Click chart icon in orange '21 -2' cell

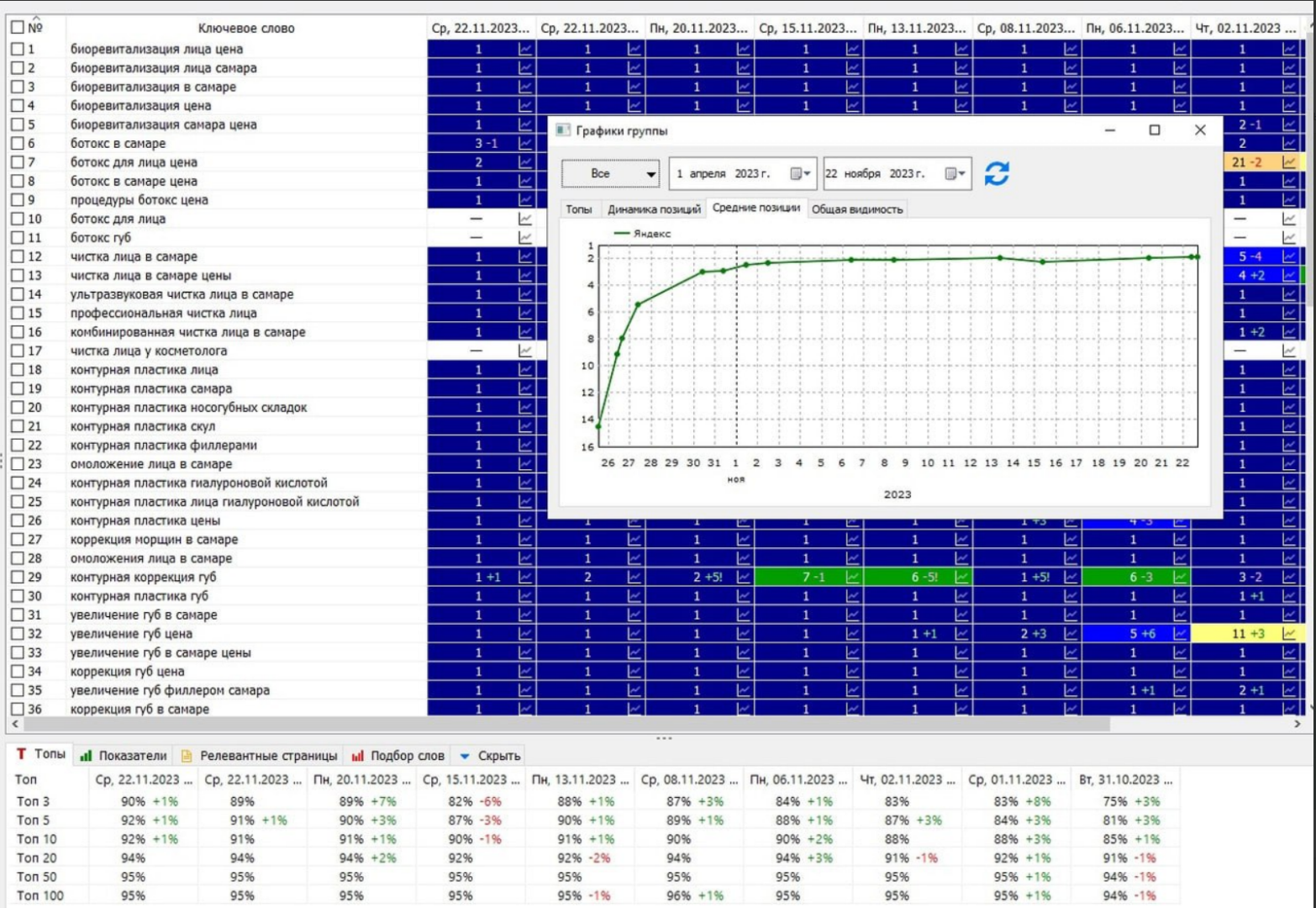point(1289,162)
